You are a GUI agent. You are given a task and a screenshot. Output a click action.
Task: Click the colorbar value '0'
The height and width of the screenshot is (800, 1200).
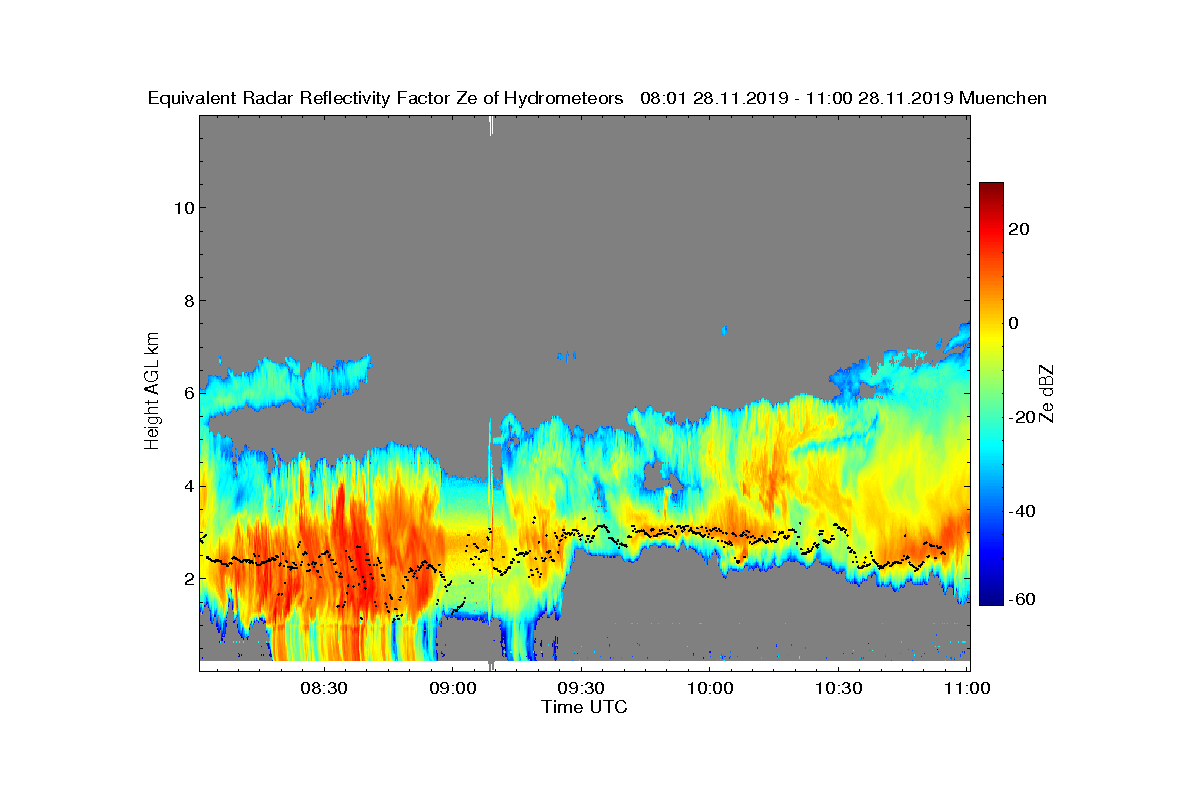coord(1015,323)
